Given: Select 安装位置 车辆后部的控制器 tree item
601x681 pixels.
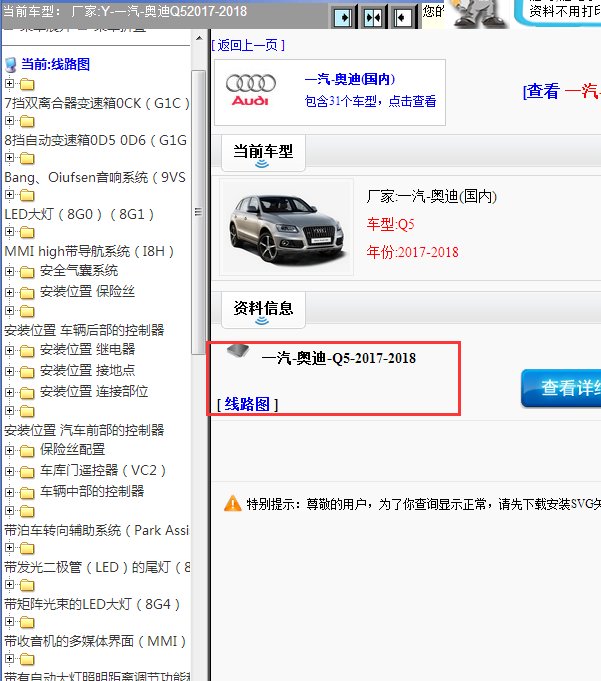Looking at the screenshot, I should [x=84, y=330].
